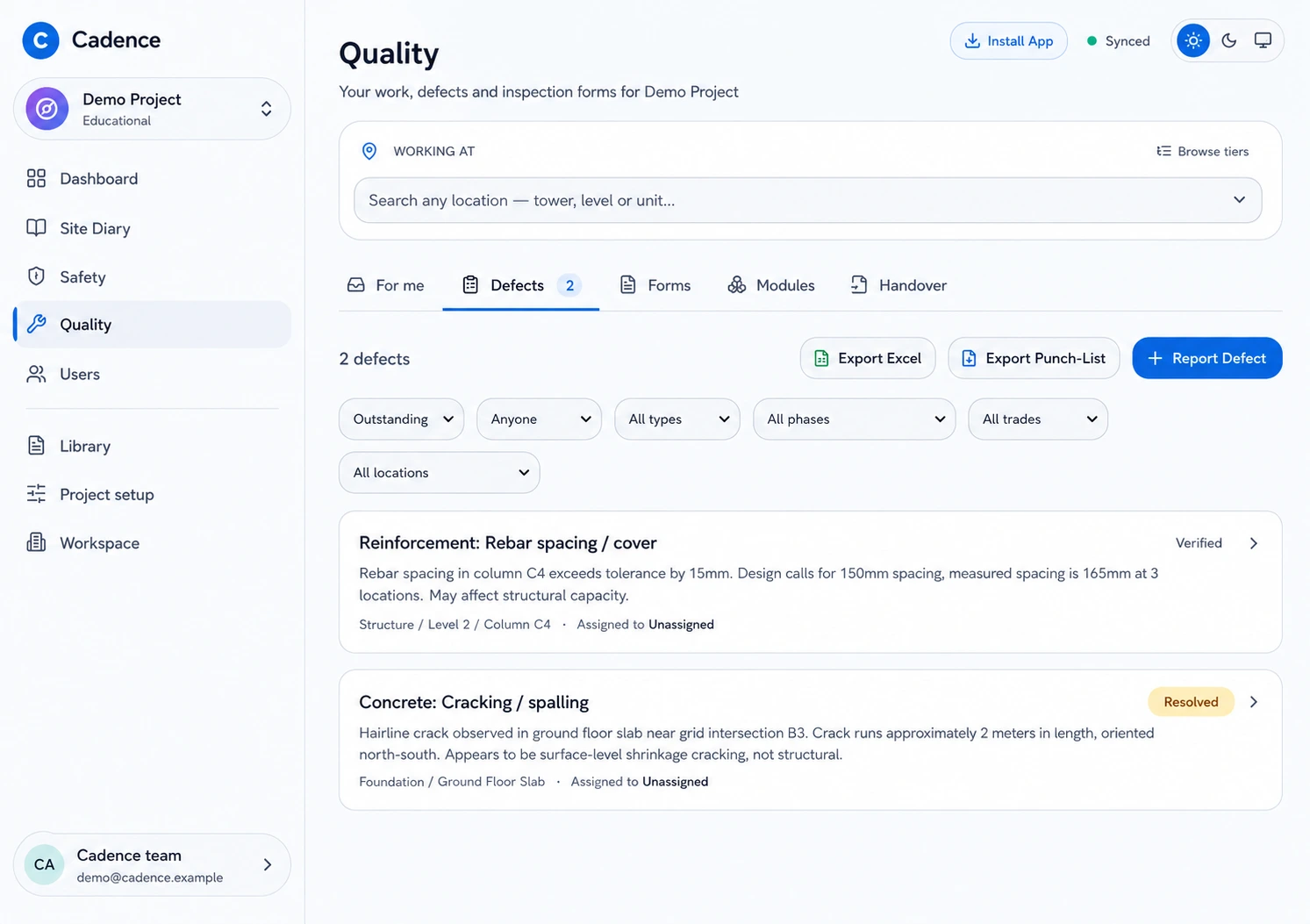This screenshot has height=924, width=1310.
Task: Click Export Excel
Action: 868,358
